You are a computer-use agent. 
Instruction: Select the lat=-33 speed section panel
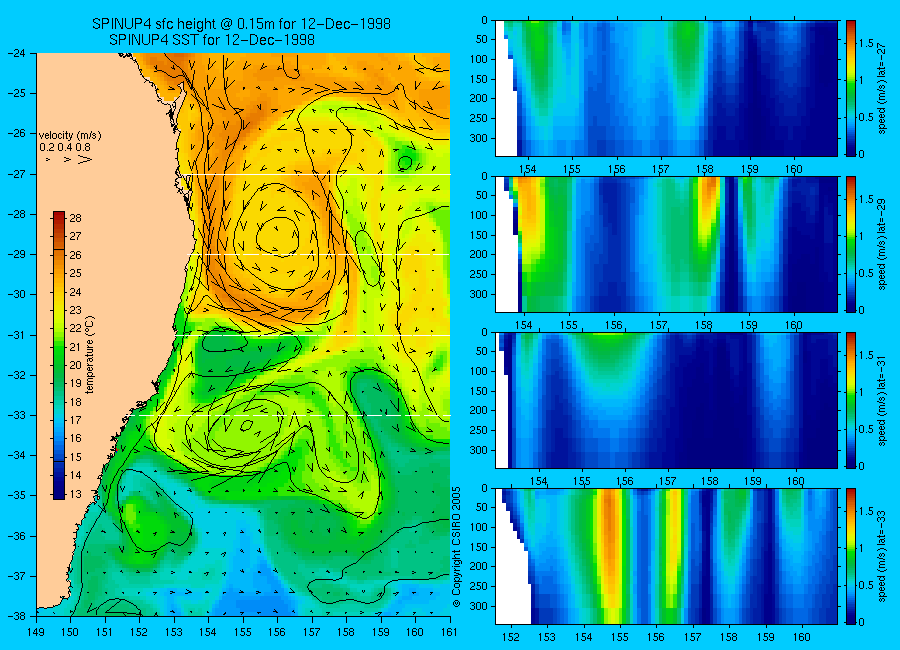tap(666, 556)
